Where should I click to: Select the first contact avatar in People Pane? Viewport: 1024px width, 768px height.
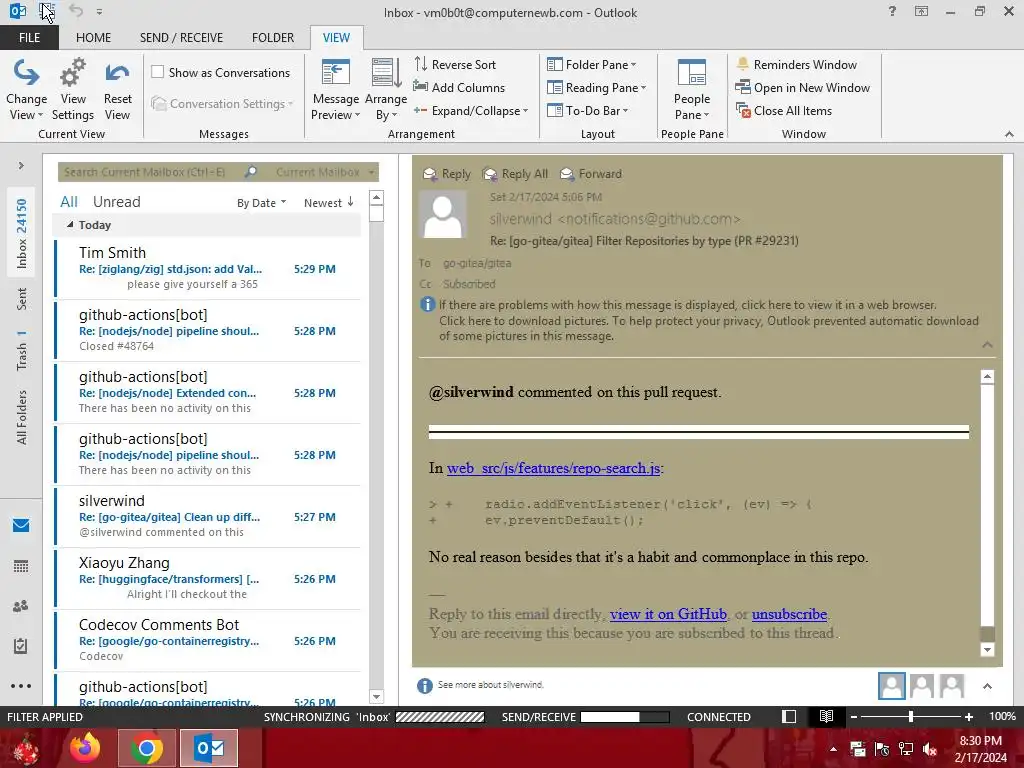tap(891, 686)
